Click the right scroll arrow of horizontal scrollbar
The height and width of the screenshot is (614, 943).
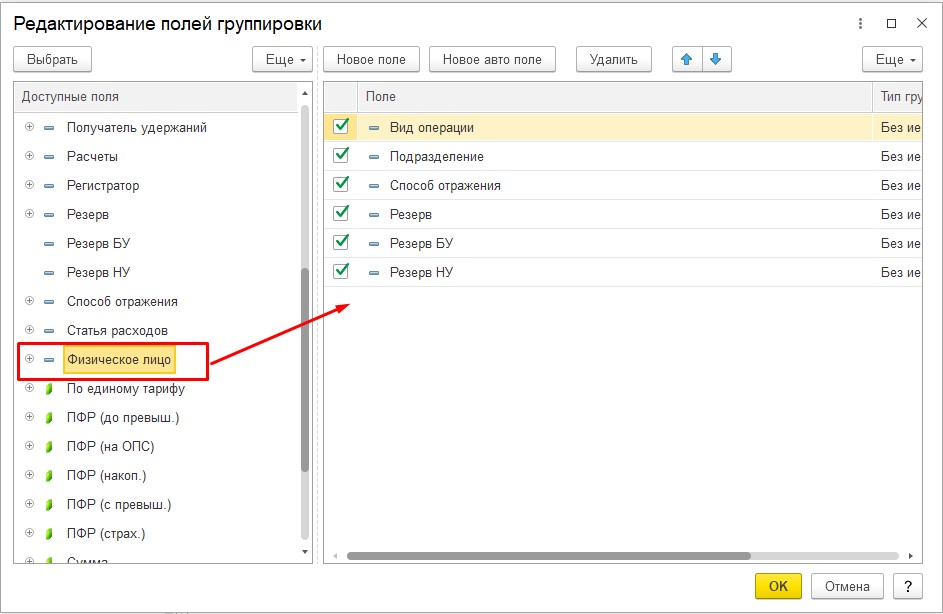(x=911, y=556)
